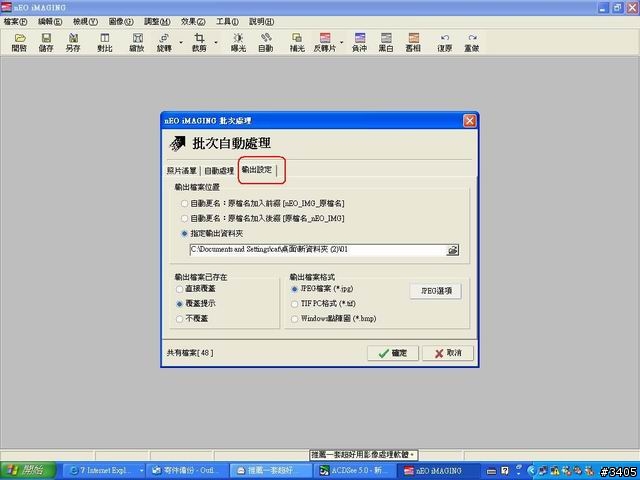The height and width of the screenshot is (480, 640).
Task: Click the 開啟 (Open) toolbar icon
Action: pyautogui.click(x=19, y=42)
